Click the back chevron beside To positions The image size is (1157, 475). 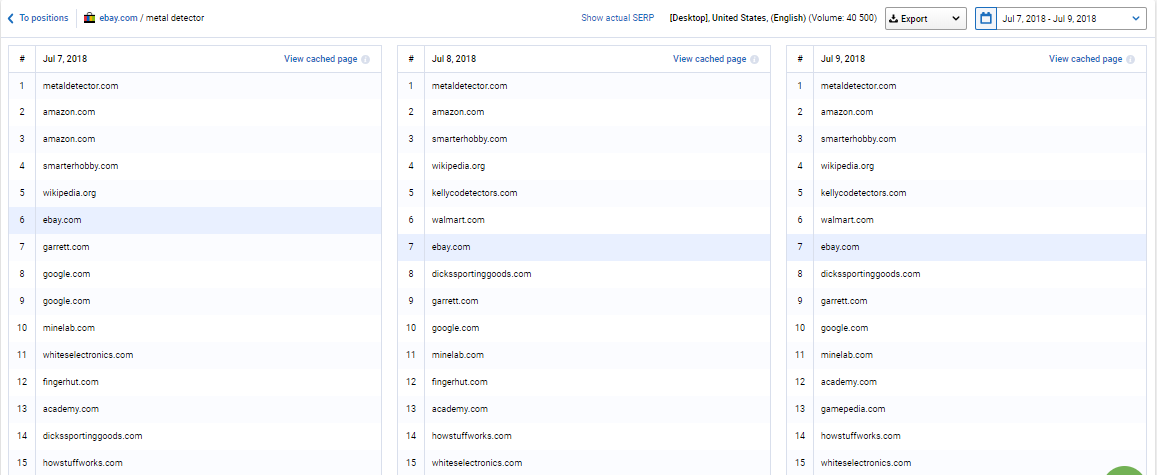tap(10, 18)
